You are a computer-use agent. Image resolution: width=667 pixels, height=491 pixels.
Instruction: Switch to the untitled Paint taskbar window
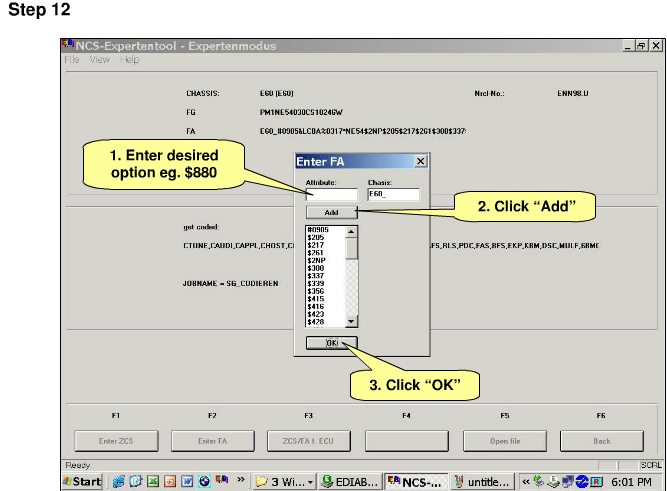pos(482,482)
